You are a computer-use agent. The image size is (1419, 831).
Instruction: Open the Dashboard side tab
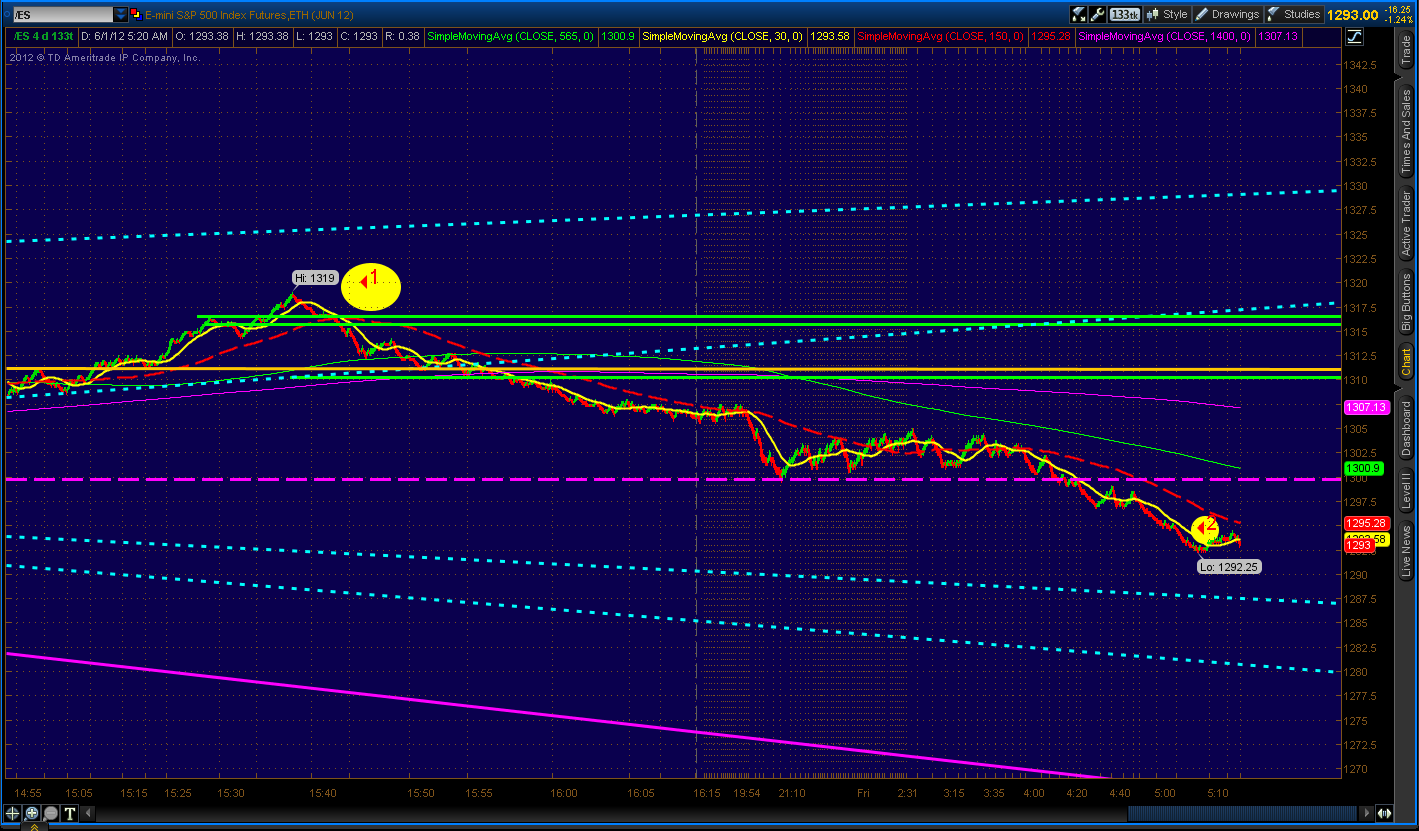tap(1406, 428)
